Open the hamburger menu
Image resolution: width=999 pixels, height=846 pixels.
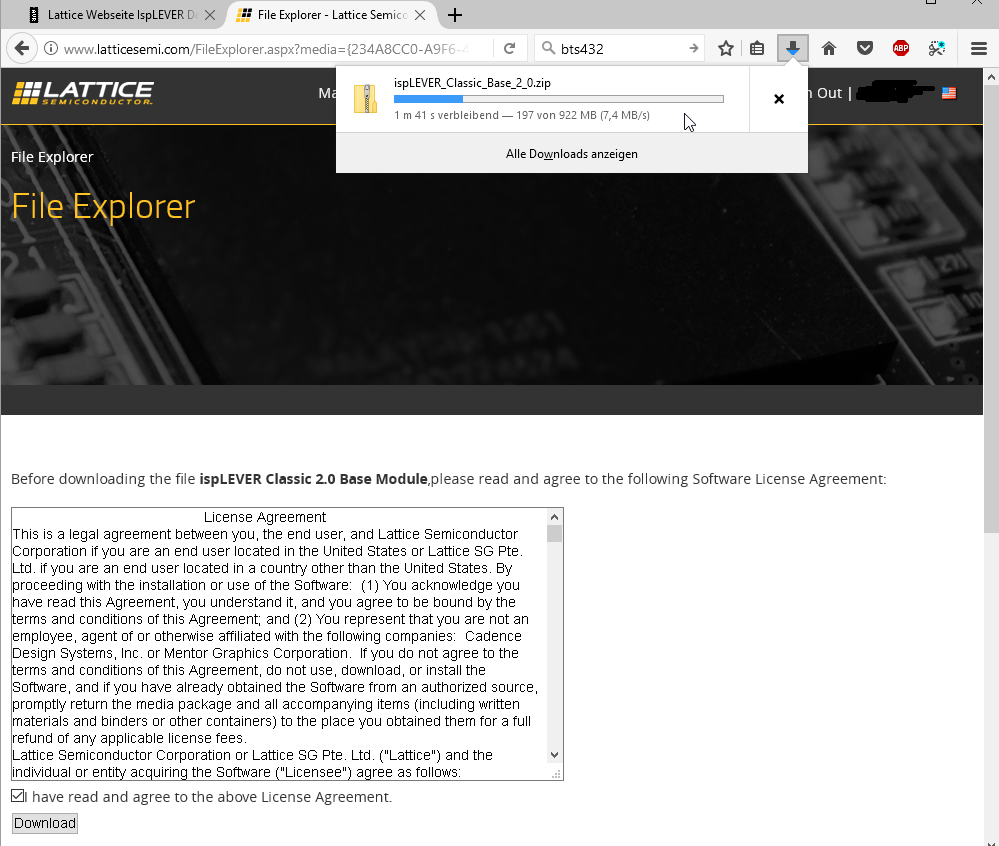point(979,48)
